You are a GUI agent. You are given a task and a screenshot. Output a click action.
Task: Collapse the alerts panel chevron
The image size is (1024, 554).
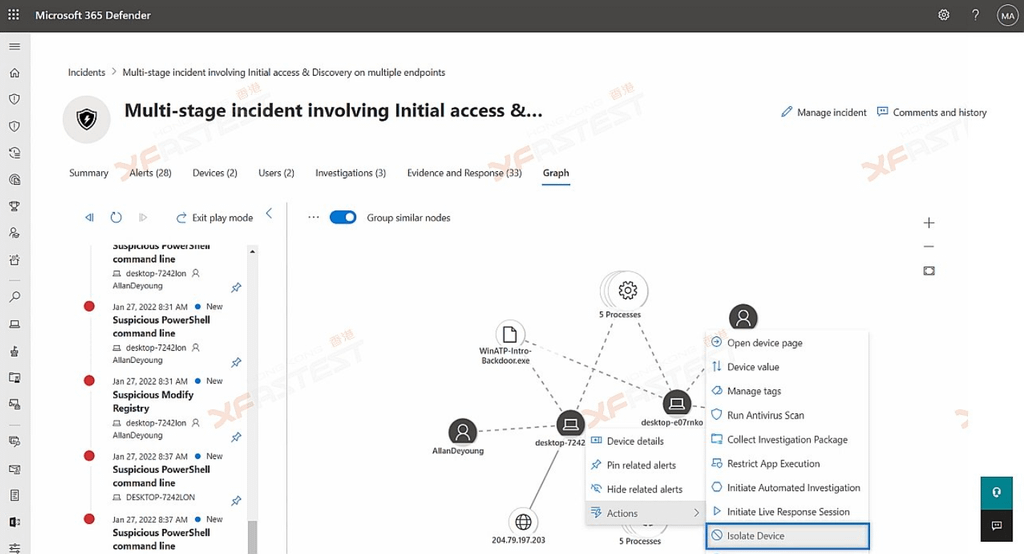click(269, 214)
